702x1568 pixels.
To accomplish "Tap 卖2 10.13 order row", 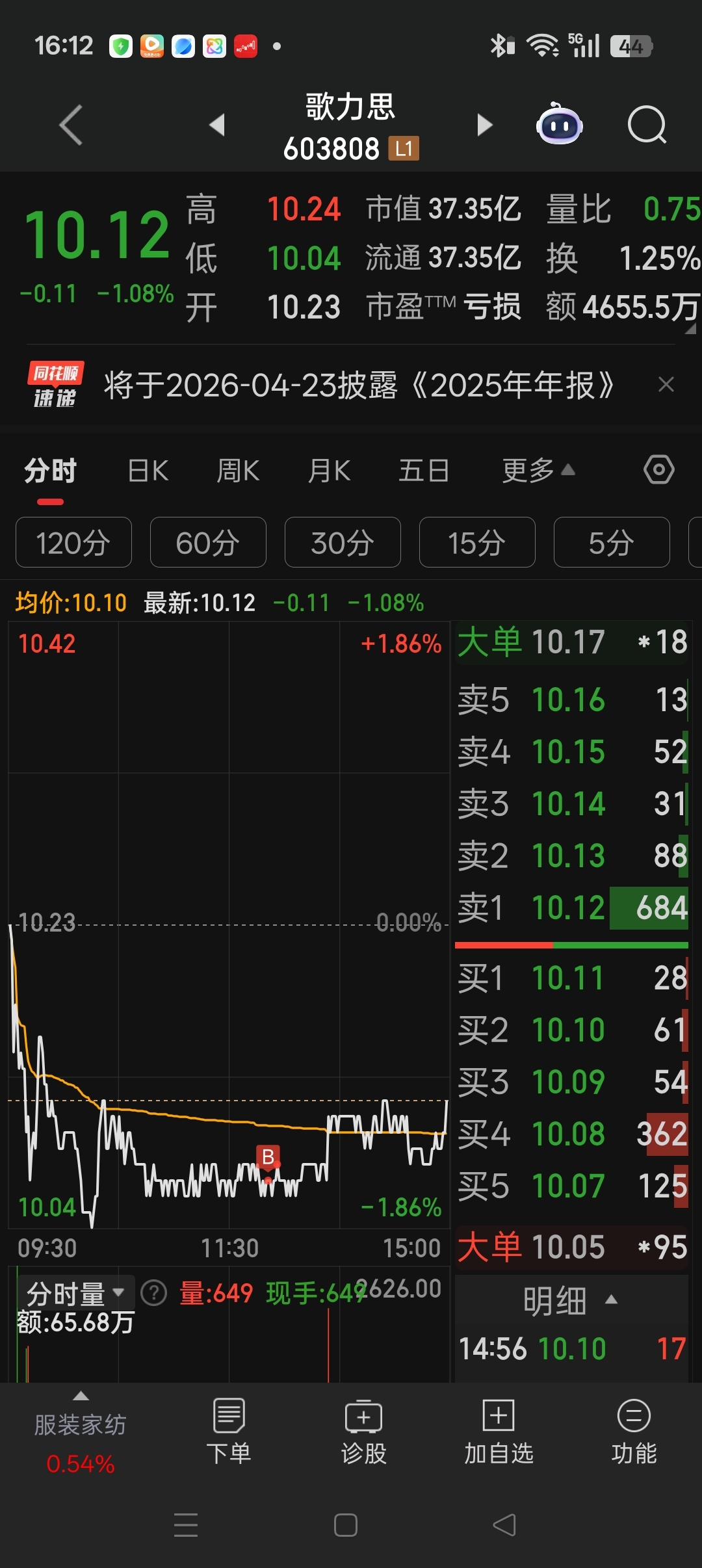I will 572,856.
